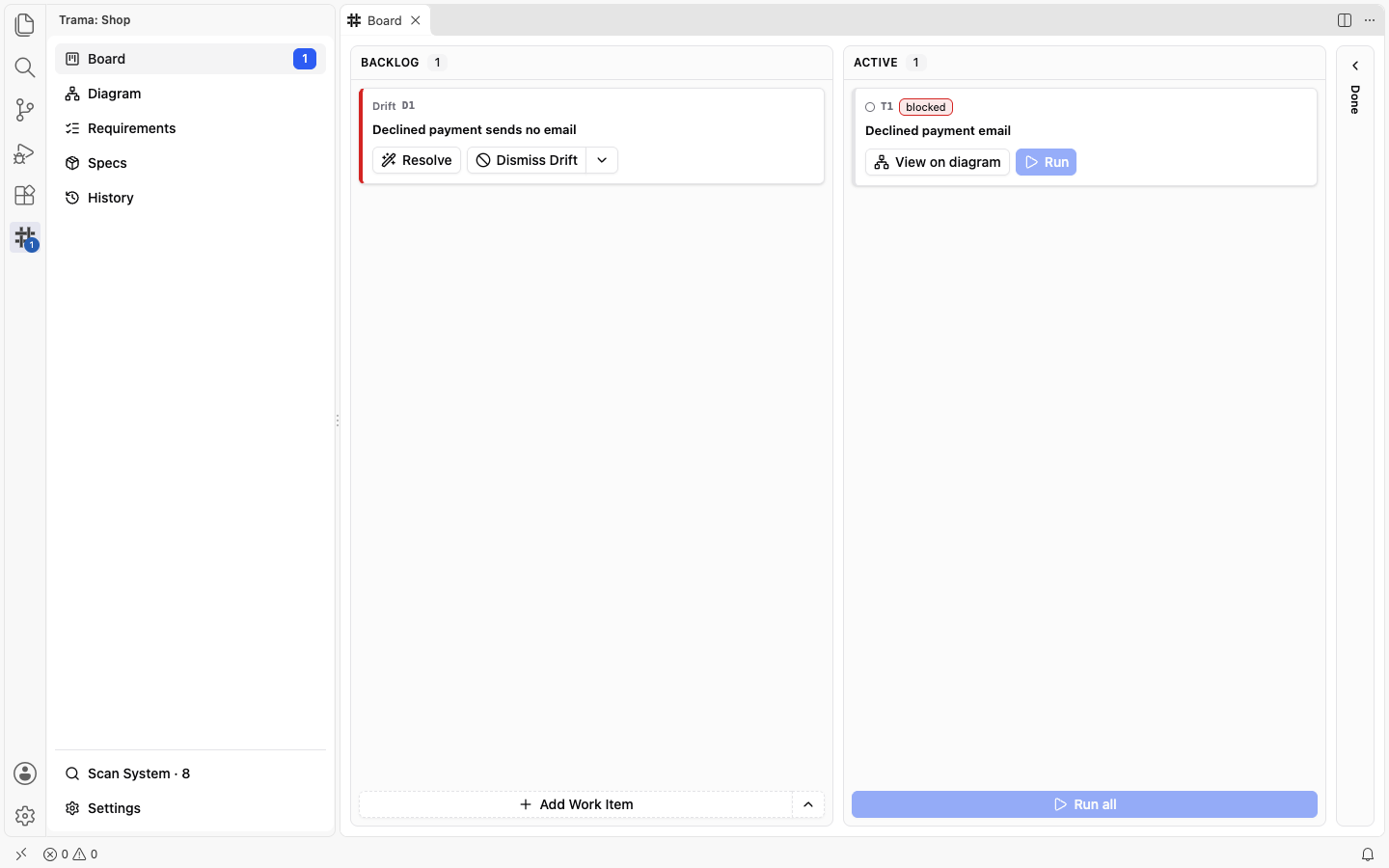The width and height of the screenshot is (1389, 868).
Task: Click the remote connection status icon
Action: point(21,854)
